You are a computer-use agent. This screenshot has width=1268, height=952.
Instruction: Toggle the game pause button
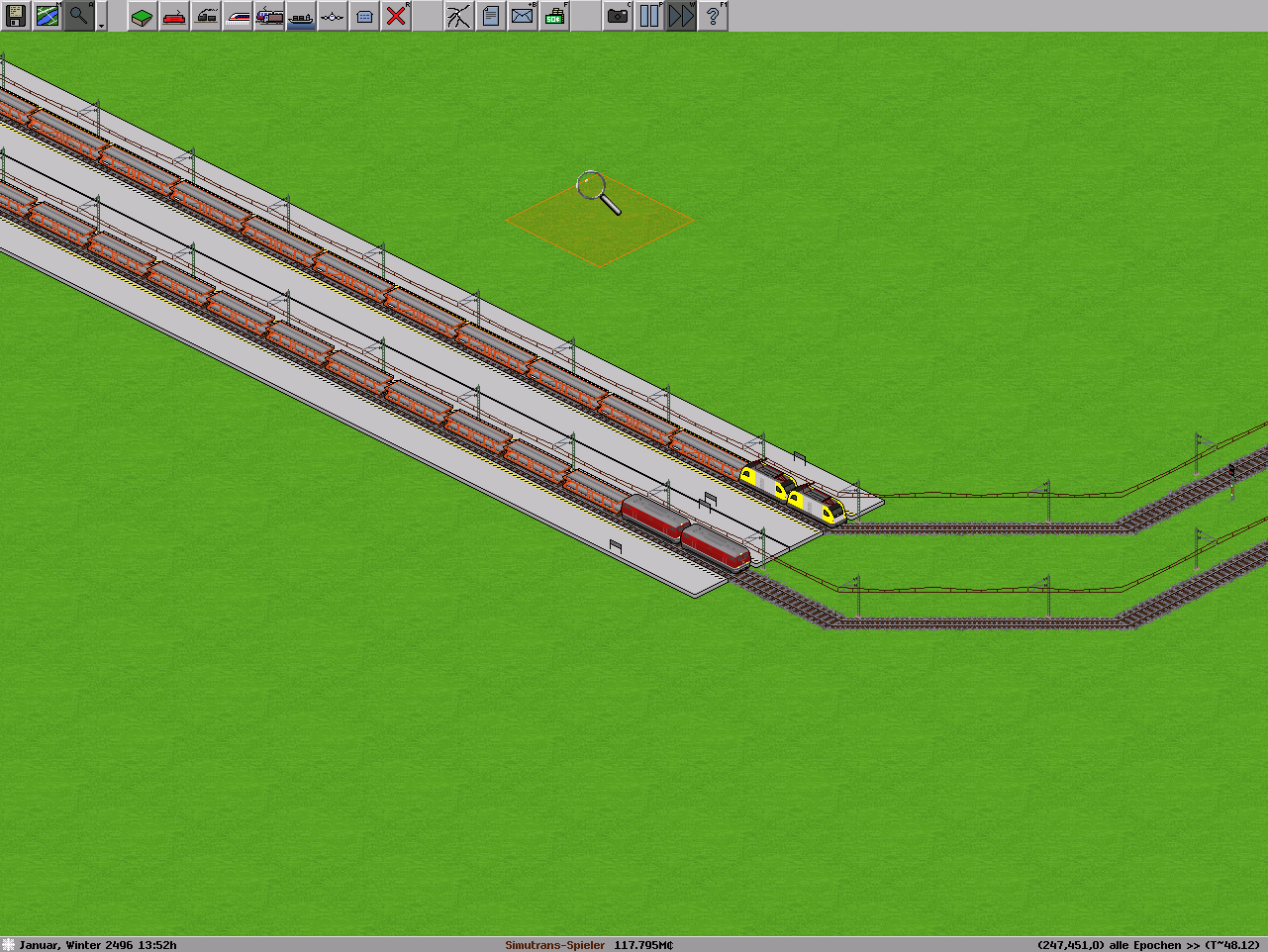(649, 16)
